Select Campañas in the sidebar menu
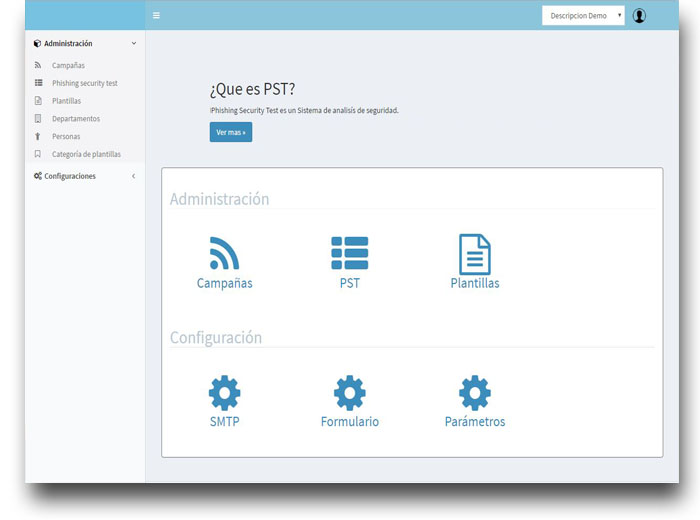This screenshot has width=700, height=520. pyautogui.click(x=68, y=66)
